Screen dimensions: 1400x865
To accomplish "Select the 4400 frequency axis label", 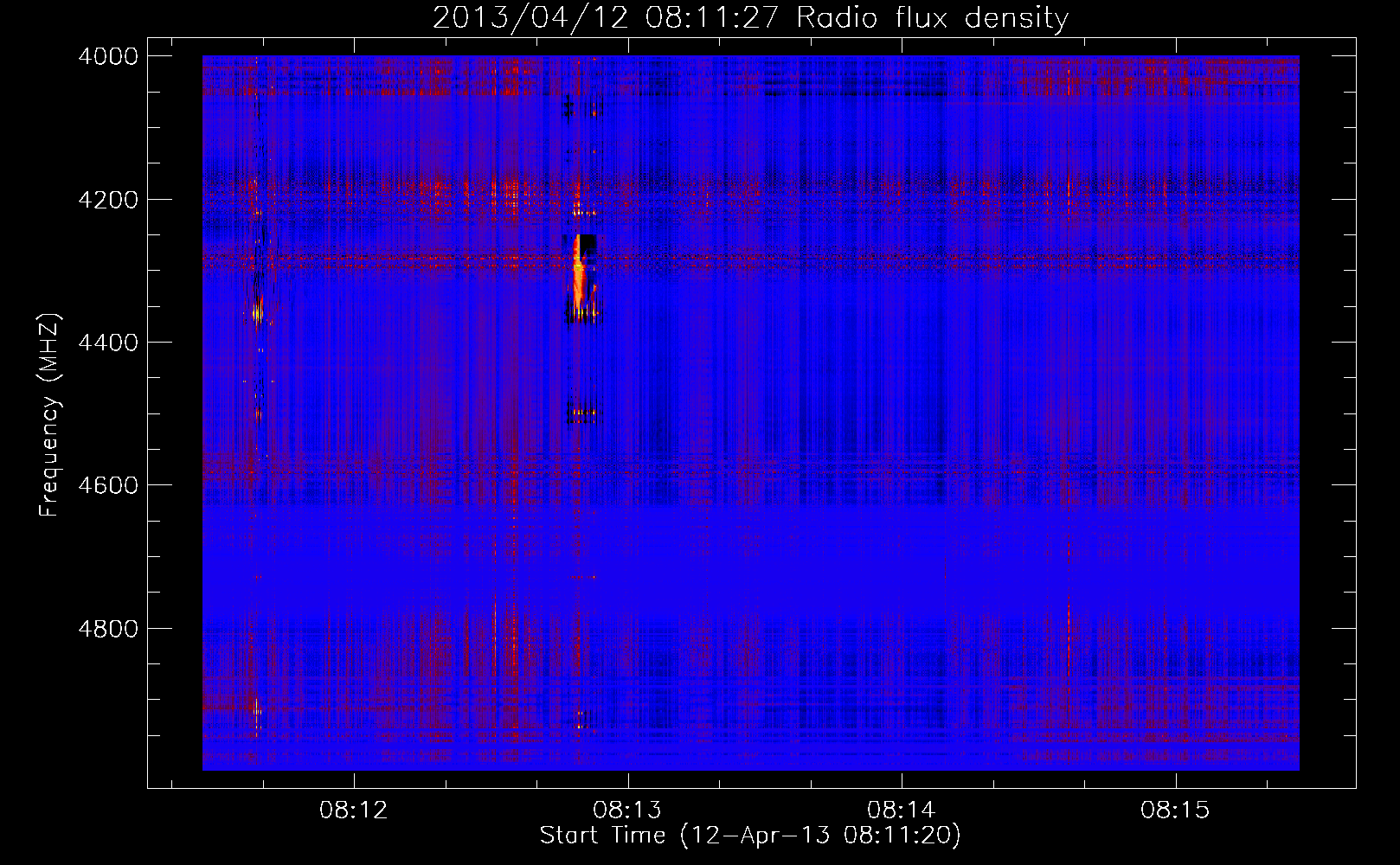I will [x=108, y=343].
